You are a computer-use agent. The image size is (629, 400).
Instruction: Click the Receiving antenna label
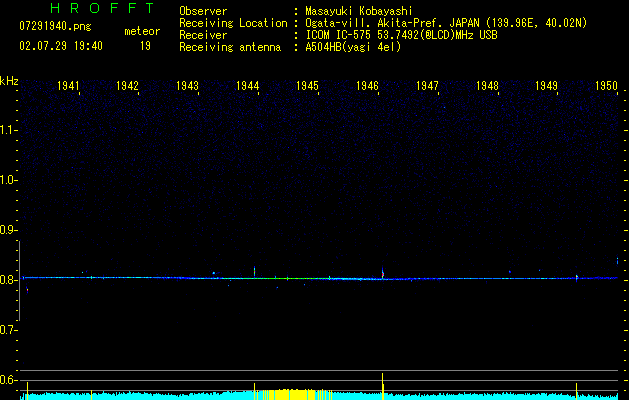click(x=230, y=47)
